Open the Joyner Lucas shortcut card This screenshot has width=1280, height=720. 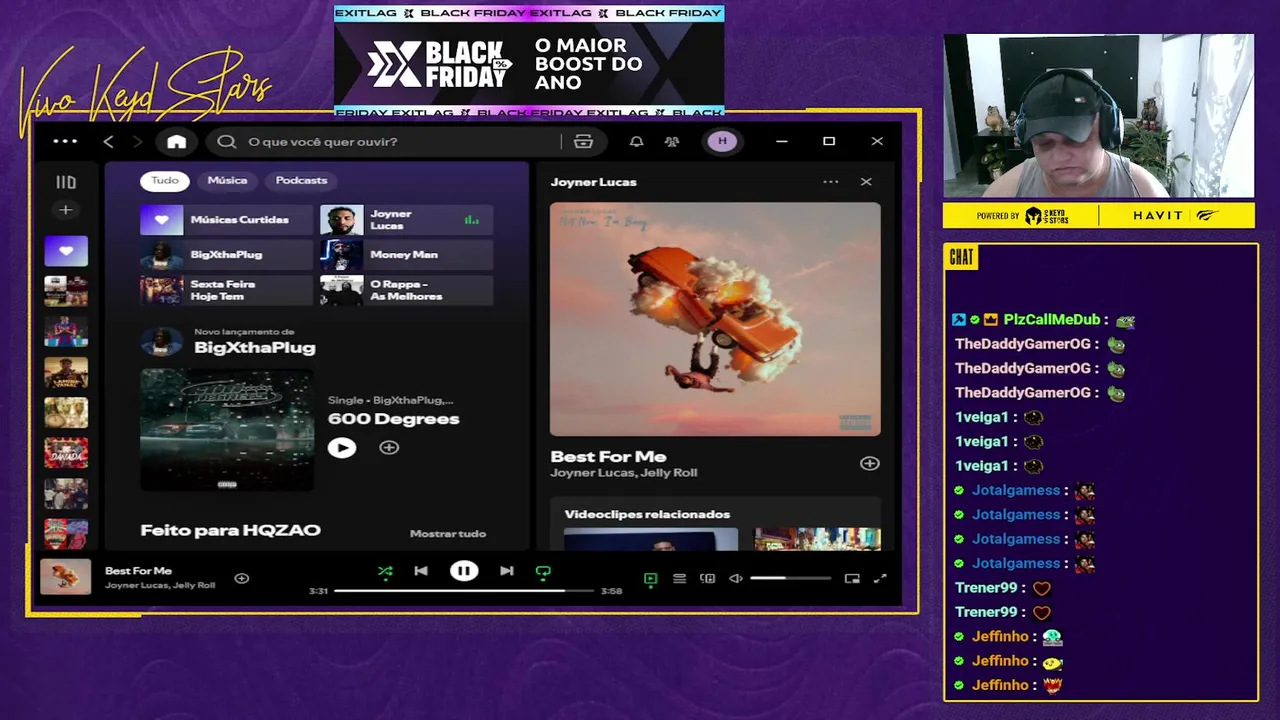(x=406, y=220)
